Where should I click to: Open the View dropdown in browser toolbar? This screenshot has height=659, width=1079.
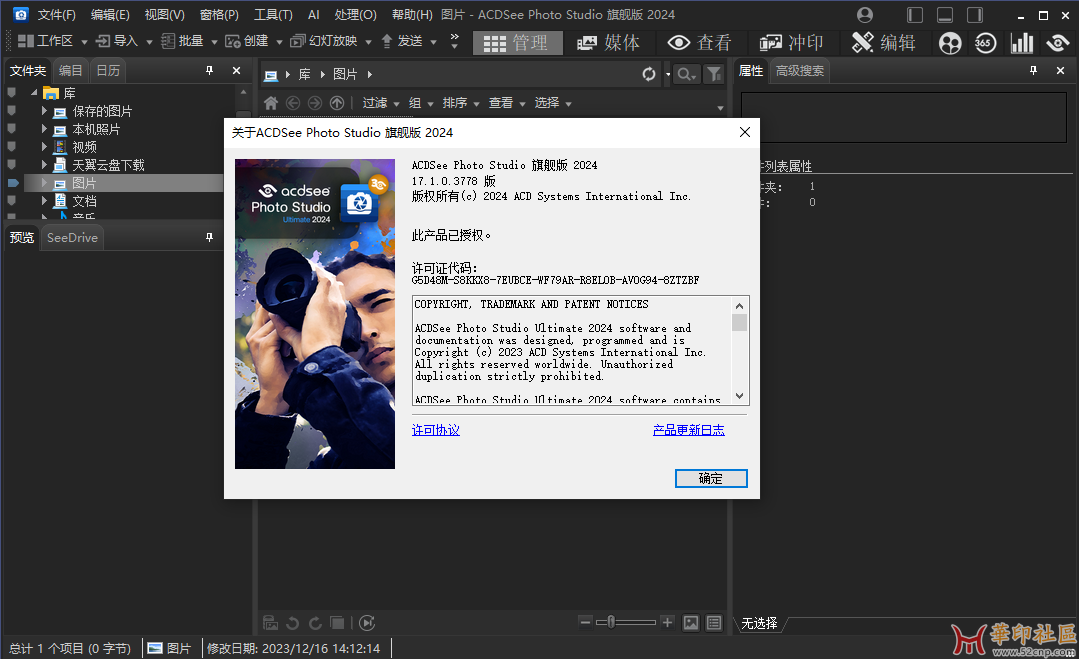point(506,103)
